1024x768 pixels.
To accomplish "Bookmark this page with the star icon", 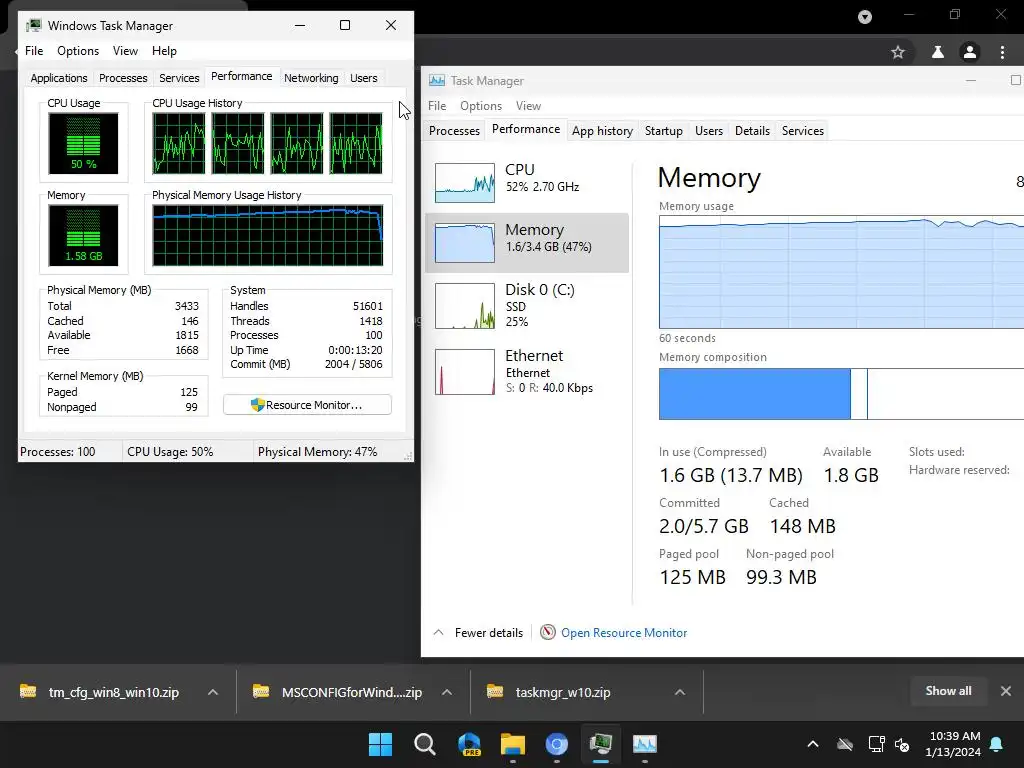I will click(x=898, y=52).
